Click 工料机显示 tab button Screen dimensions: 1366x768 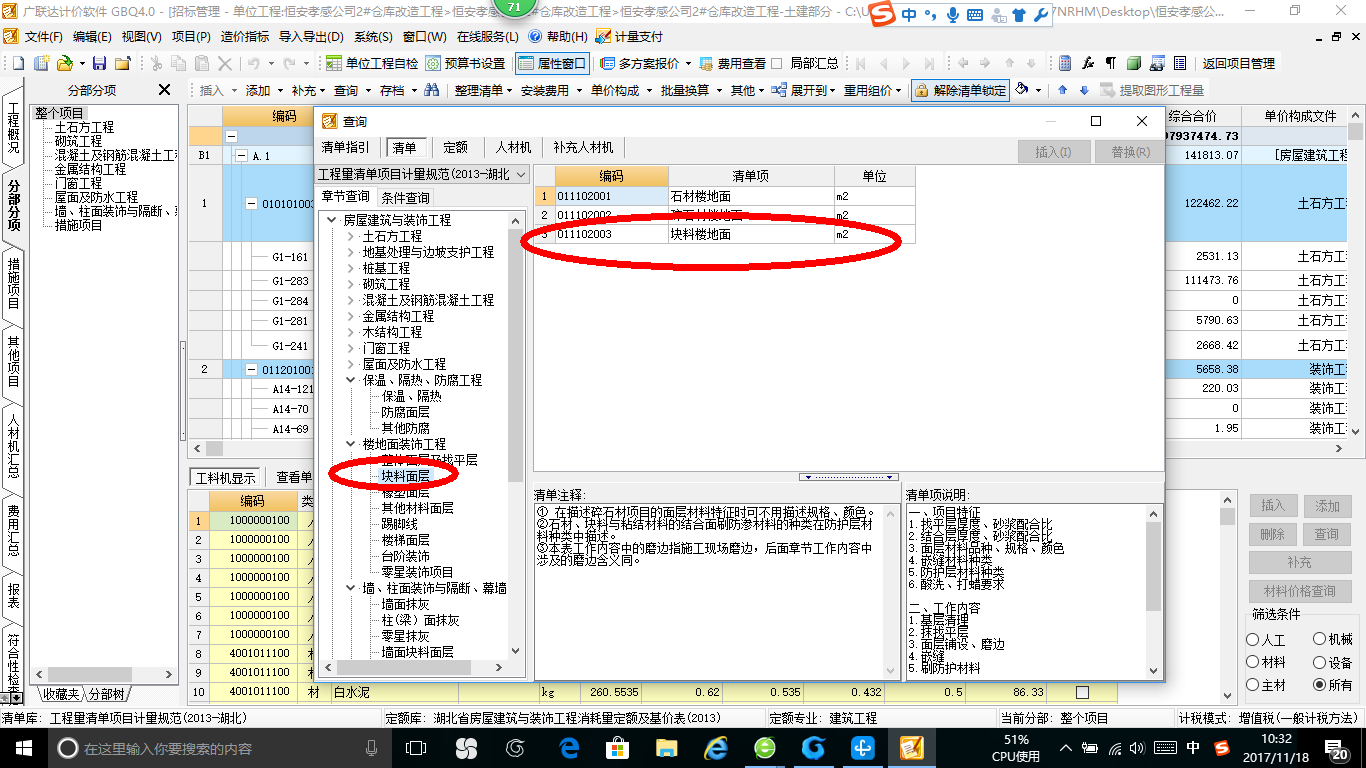point(226,477)
